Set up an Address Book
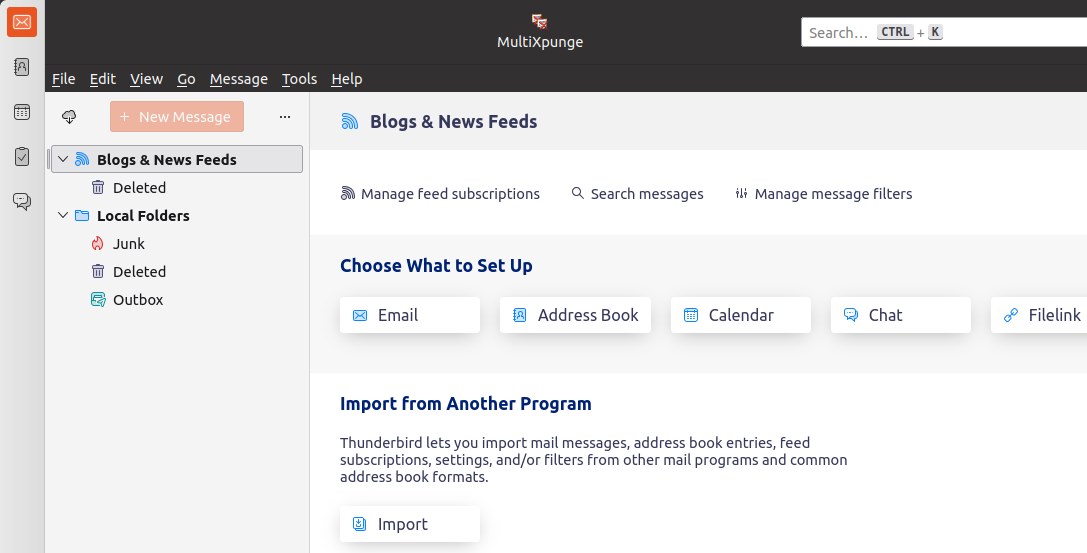 pos(575,315)
